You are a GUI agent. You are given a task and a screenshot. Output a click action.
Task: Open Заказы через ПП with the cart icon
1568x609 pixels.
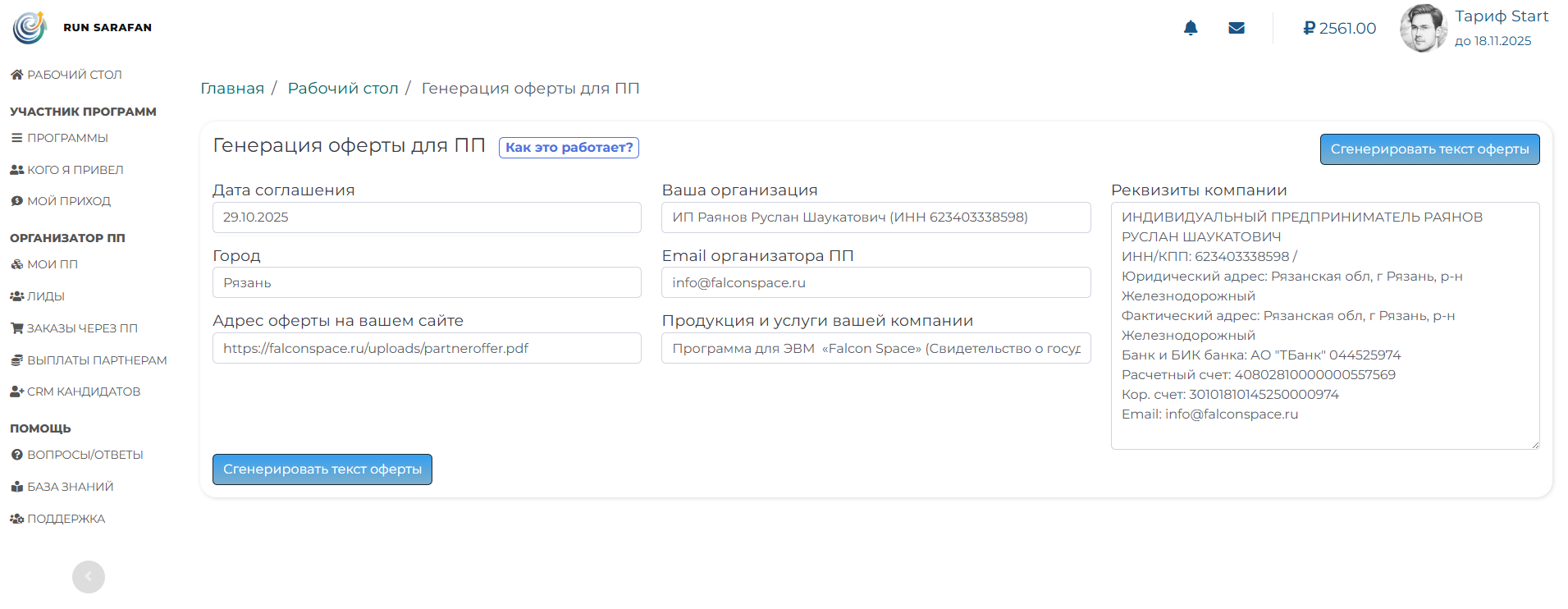pos(74,328)
